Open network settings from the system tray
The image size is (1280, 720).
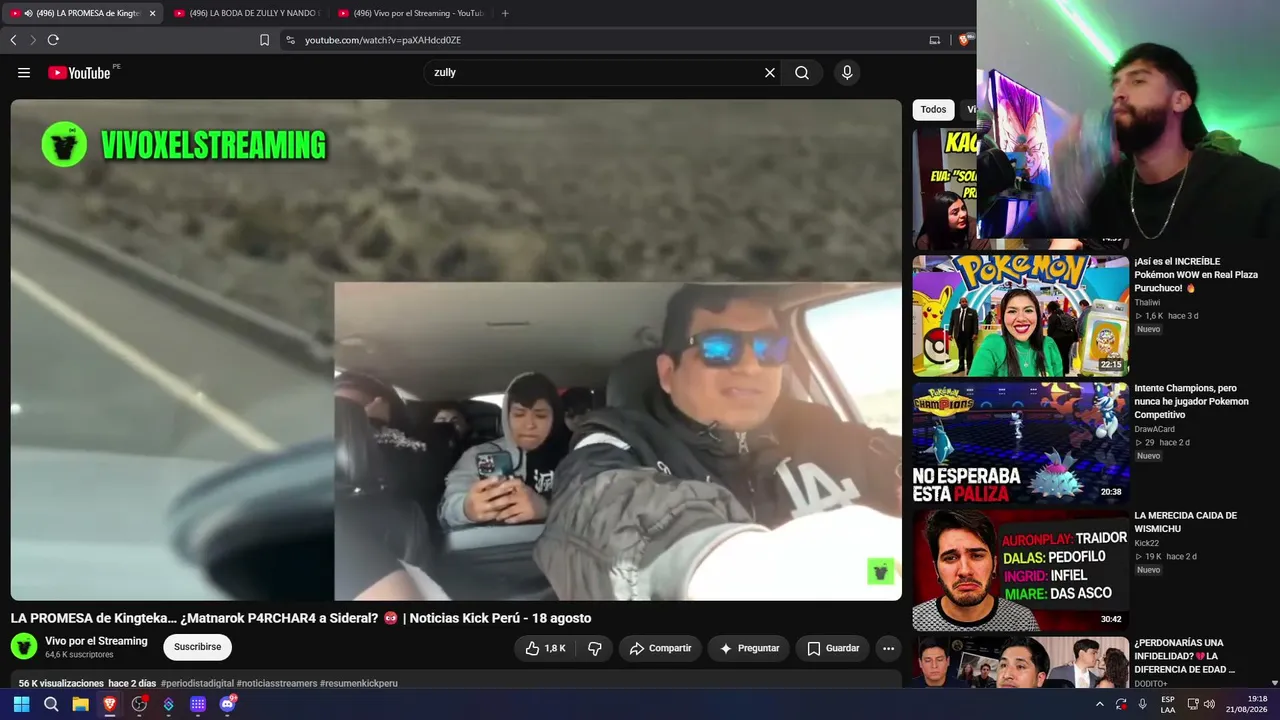tap(1193, 704)
